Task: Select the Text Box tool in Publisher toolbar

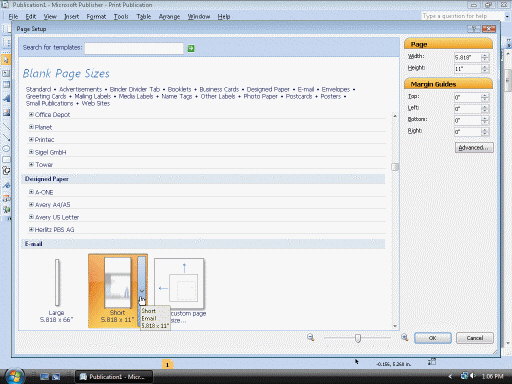Action: tap(6, 73)
